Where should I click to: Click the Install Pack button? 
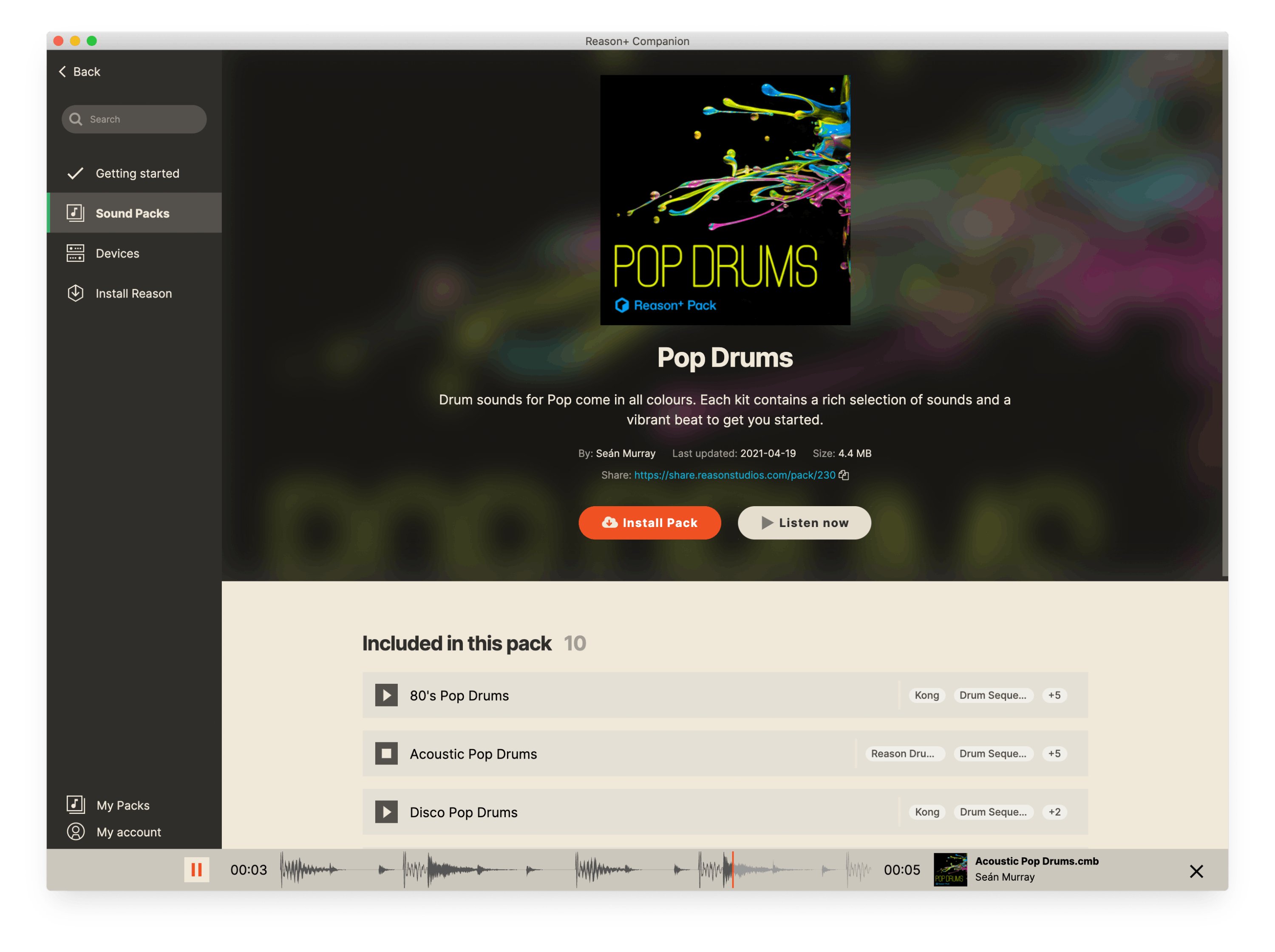649,523
